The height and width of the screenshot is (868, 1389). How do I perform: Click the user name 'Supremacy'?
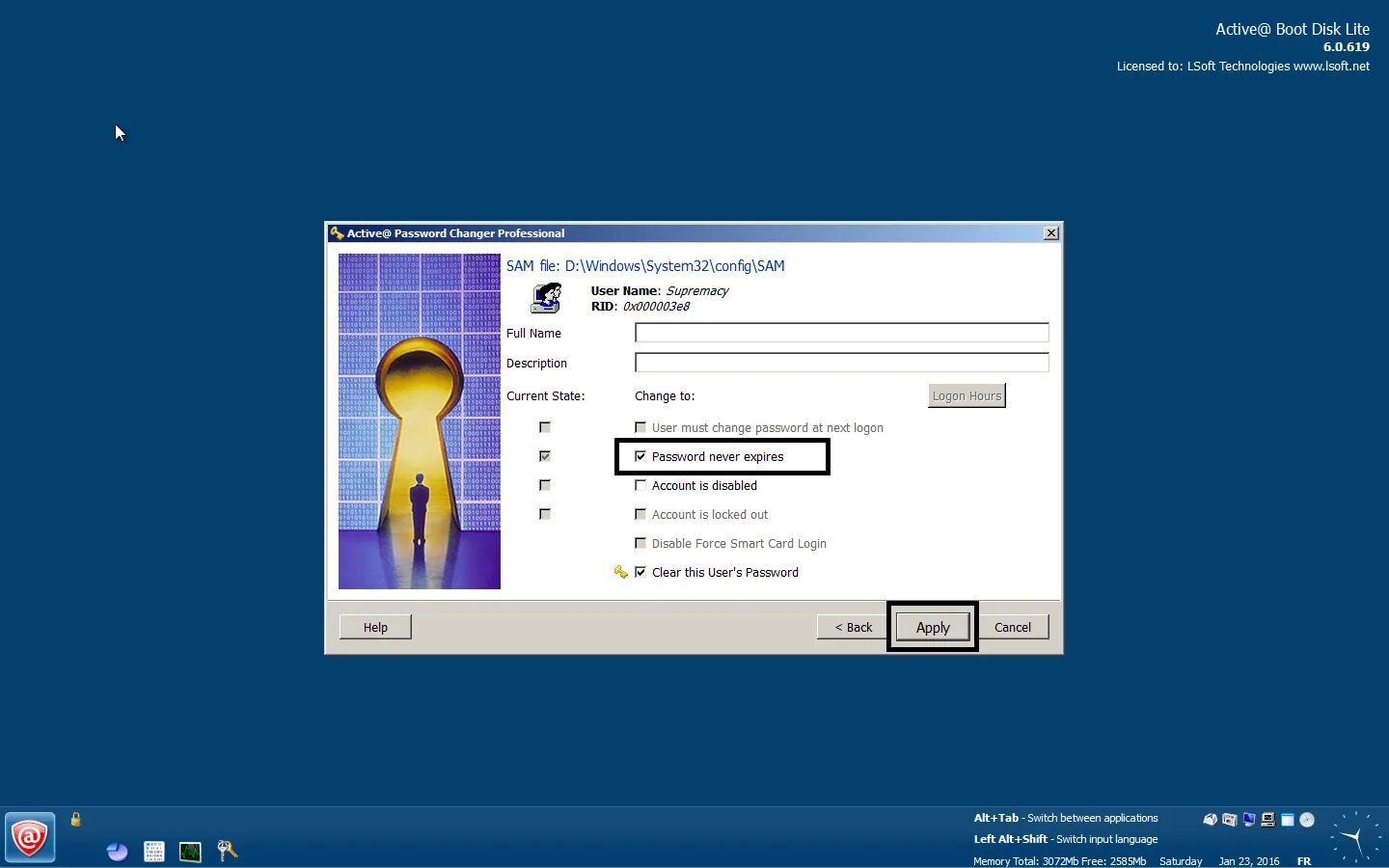pos(697,290)
